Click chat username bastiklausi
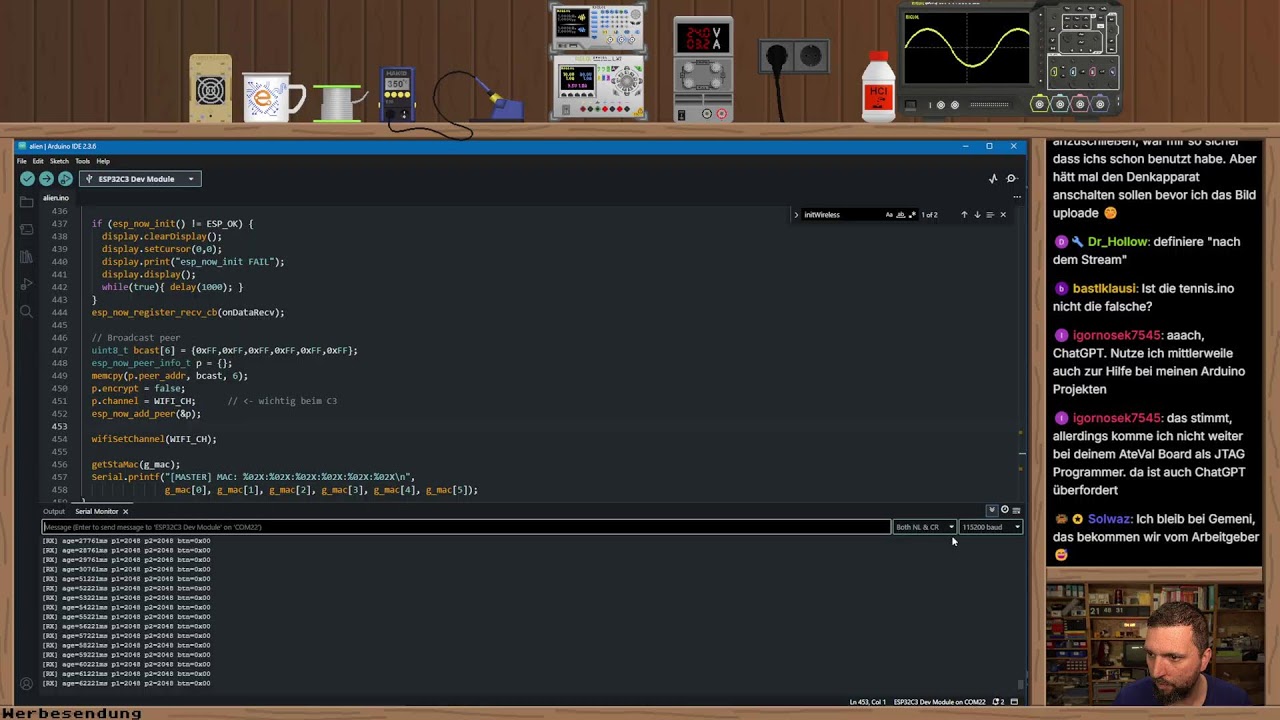The width and height of the screenshot is (1280, 720). coord(1104,289)
